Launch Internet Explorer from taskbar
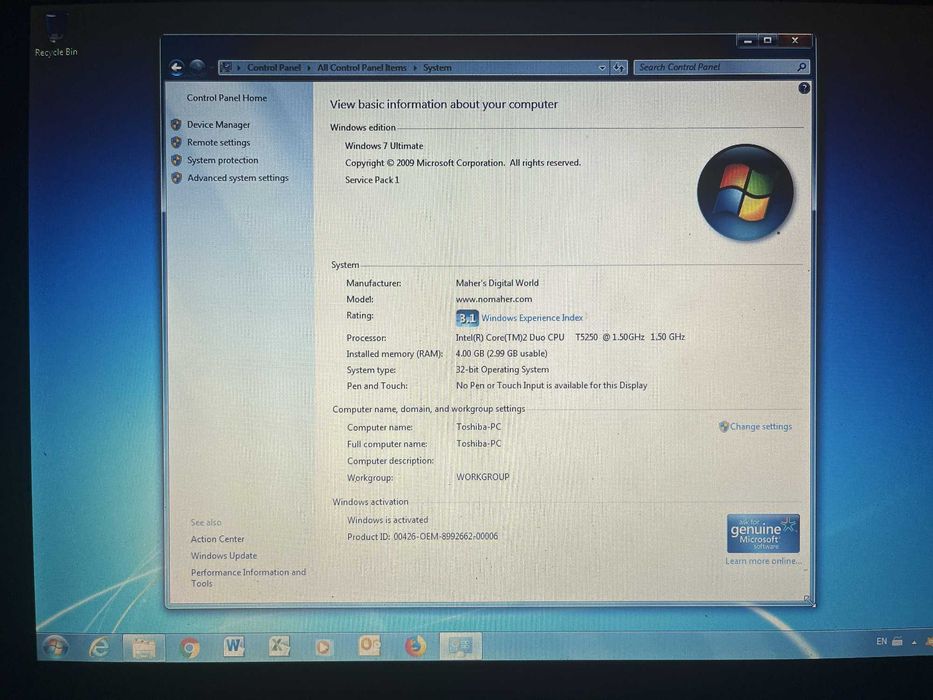Screen dimensions: 933x700 pyautogui.click(x=99, y=646)
